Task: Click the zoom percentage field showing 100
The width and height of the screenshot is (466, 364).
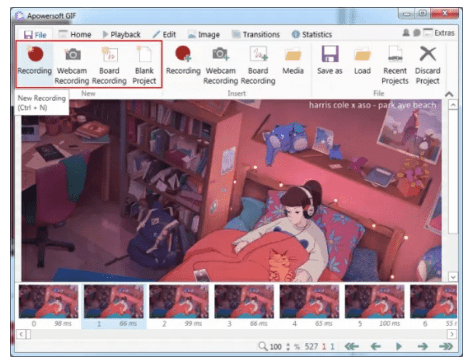Action: tap(275, 347)
